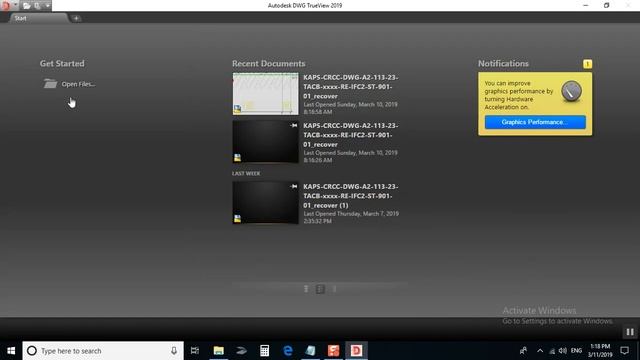This screenshot has width=640, height=360.
Task: Open the Windows Start menu
Action: pyautogui.click(x=11, y=351)
